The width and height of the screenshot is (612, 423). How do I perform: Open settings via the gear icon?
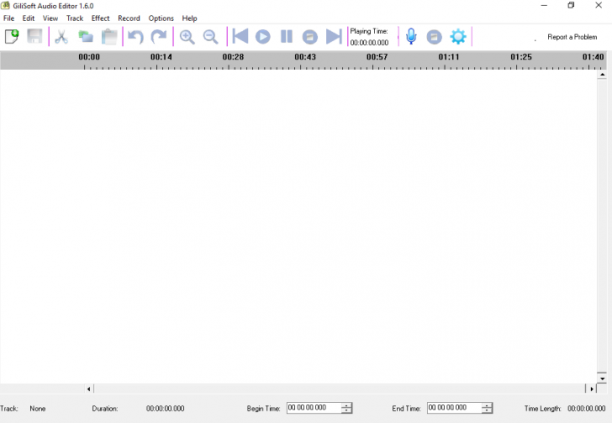(458, 37)
